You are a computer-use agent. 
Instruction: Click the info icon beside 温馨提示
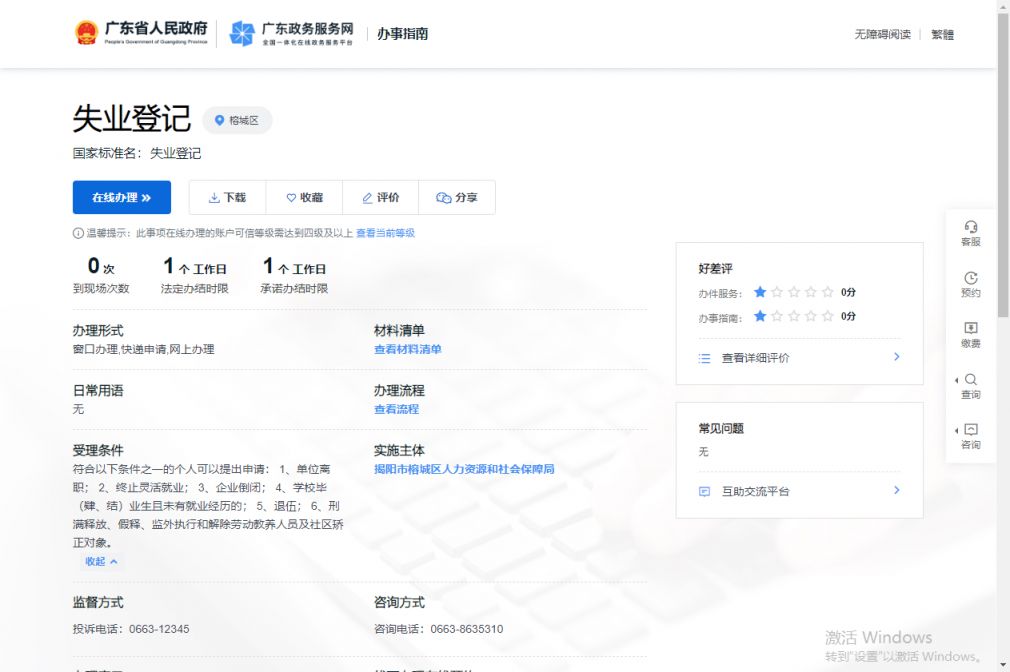click(78, 233)
